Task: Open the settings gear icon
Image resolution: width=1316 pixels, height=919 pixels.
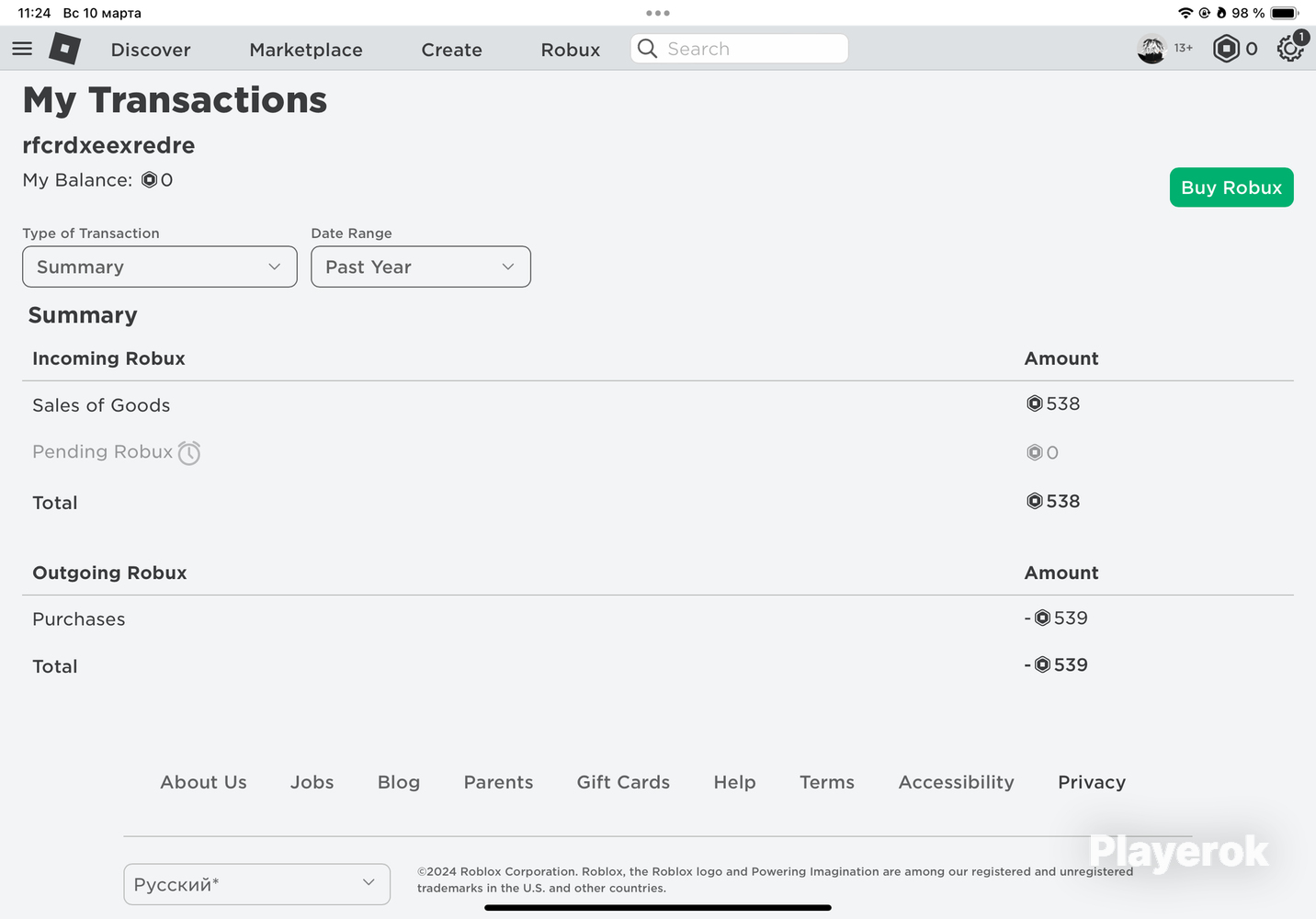Action: pyautogui.click(x=1290, y=49)
